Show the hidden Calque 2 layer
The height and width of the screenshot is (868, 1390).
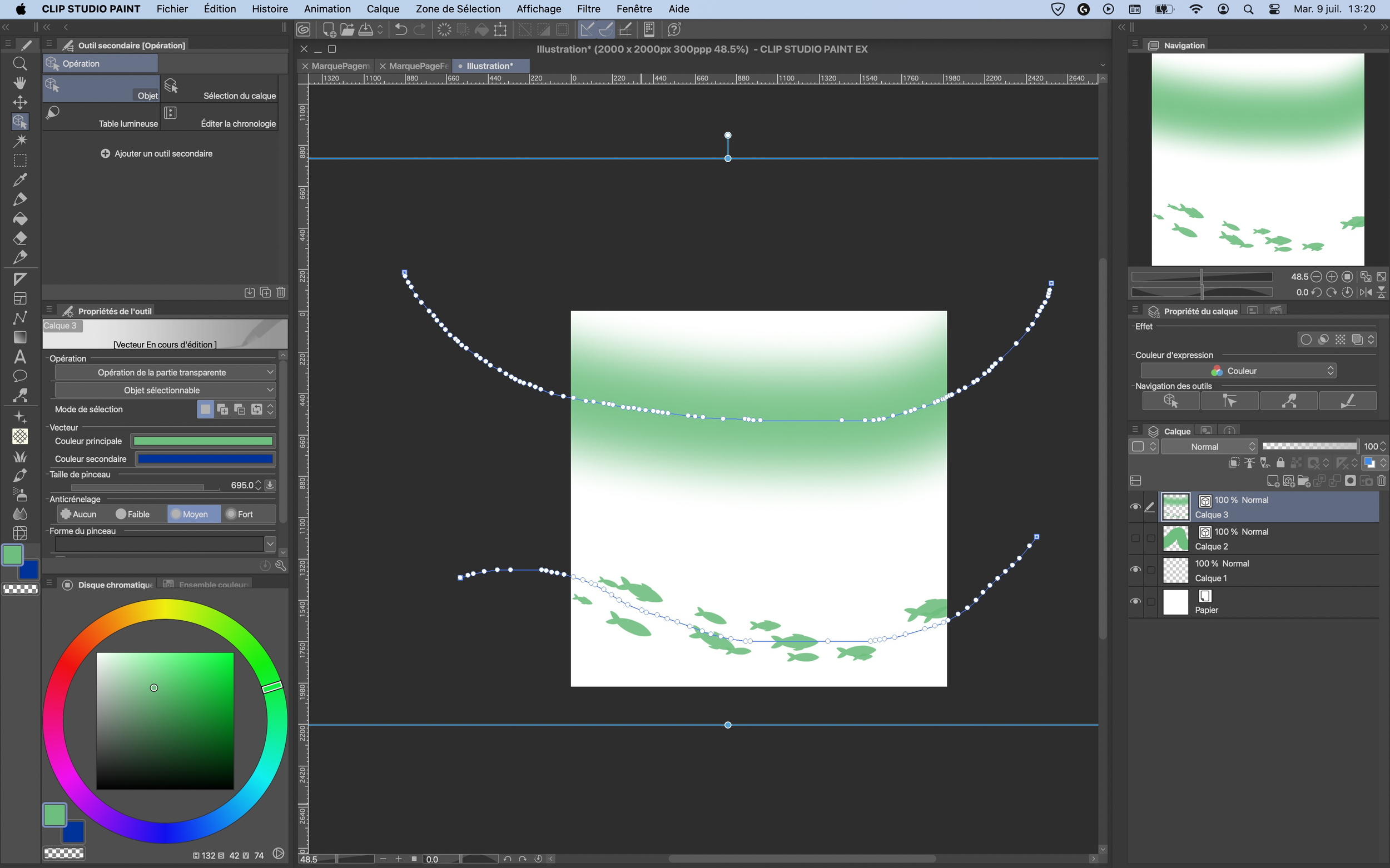(x=1135, y=538)
